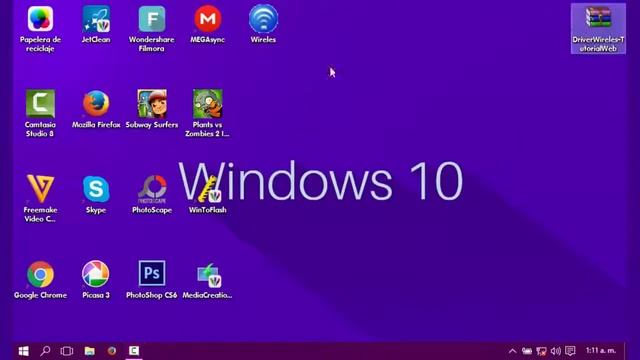
Task: Click the taskbar search magnifier
Action: tap(45, 351)
